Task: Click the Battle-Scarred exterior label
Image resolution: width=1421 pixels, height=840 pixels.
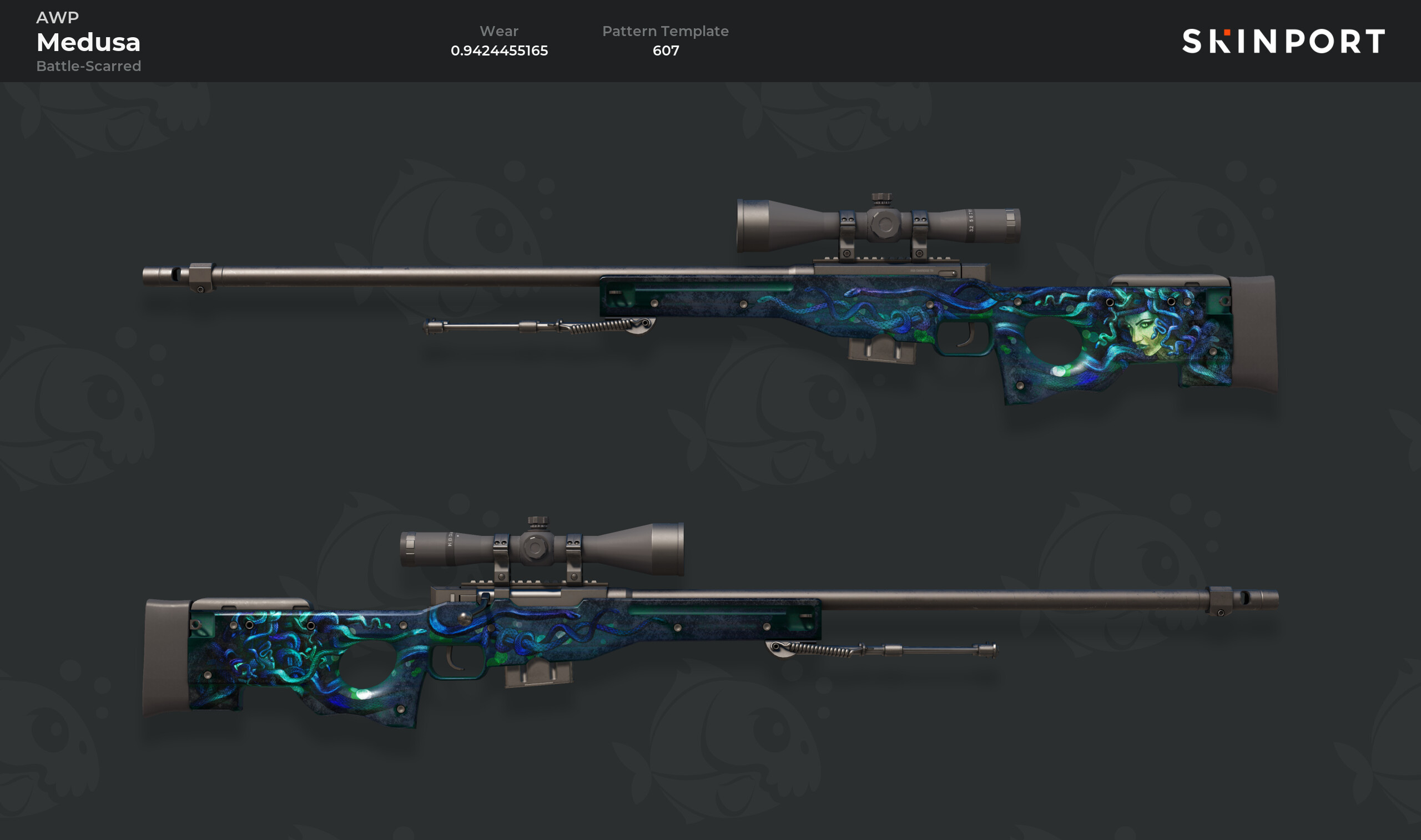Action: pyautogui.click(x=89, y=66)
